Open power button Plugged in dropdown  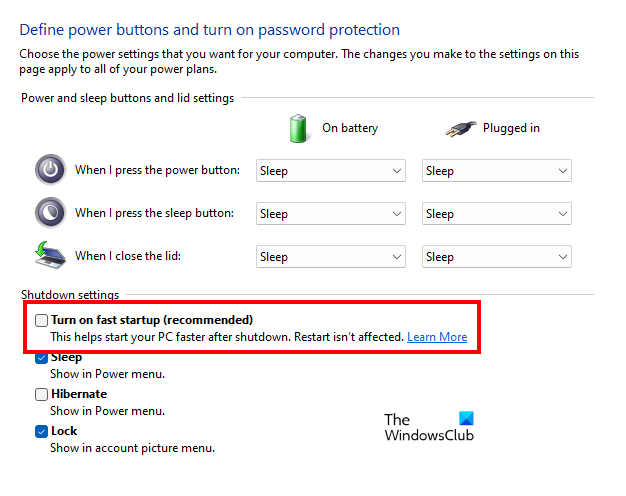[497, 171]
